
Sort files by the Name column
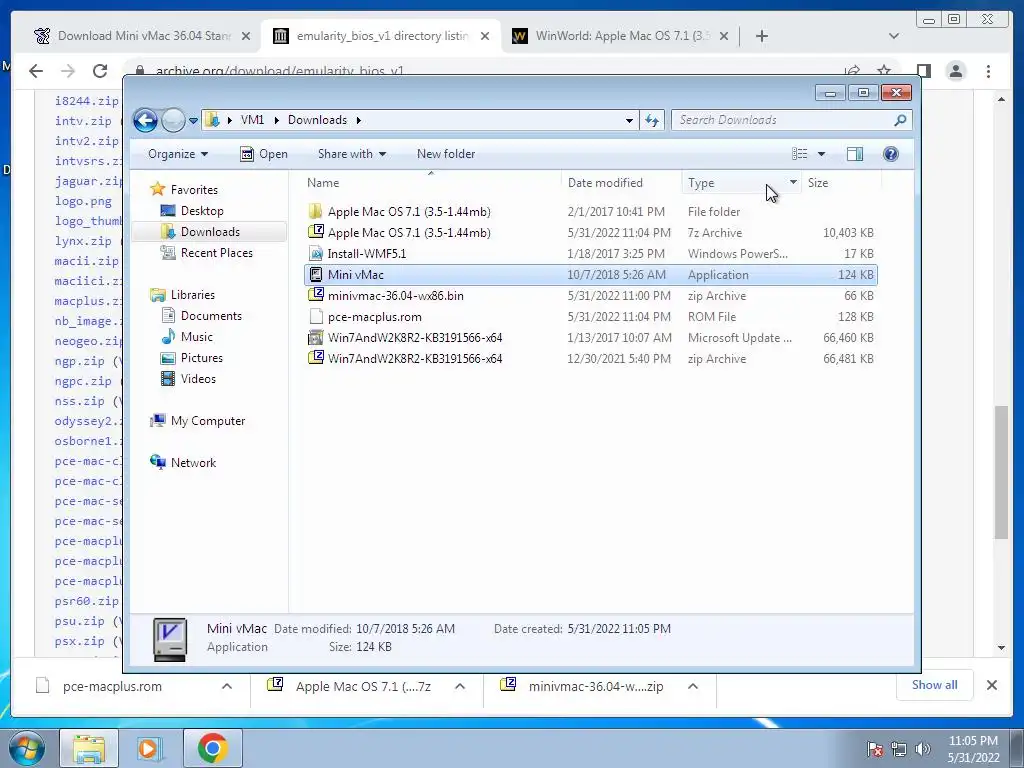click(431, 183)
